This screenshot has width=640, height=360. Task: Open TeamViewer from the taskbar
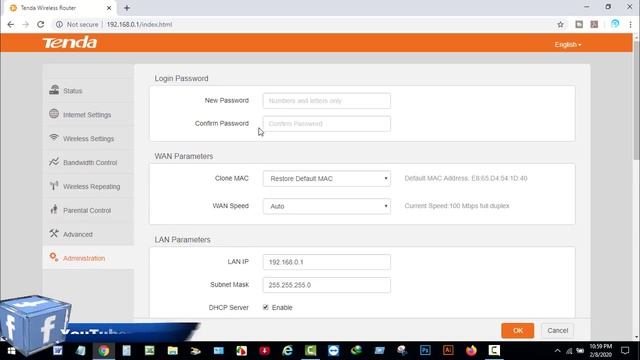pyautogui.click(x=333, y=351)
